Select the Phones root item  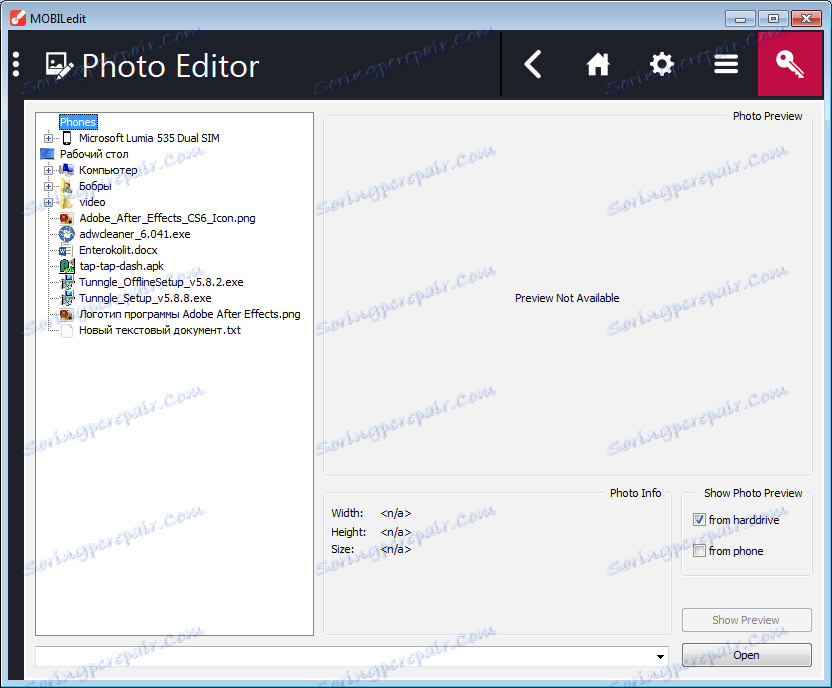pos(78,122)
